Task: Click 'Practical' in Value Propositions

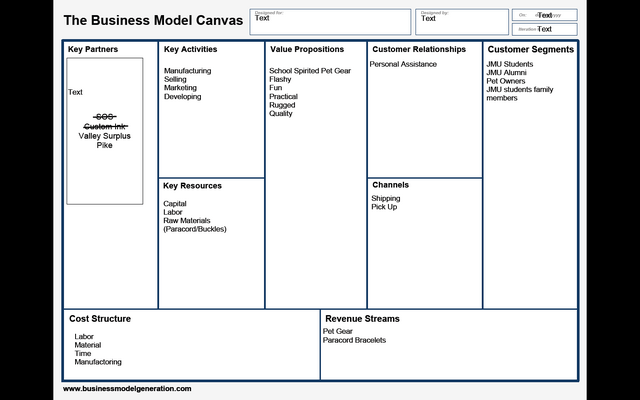Action: (283, 97)
